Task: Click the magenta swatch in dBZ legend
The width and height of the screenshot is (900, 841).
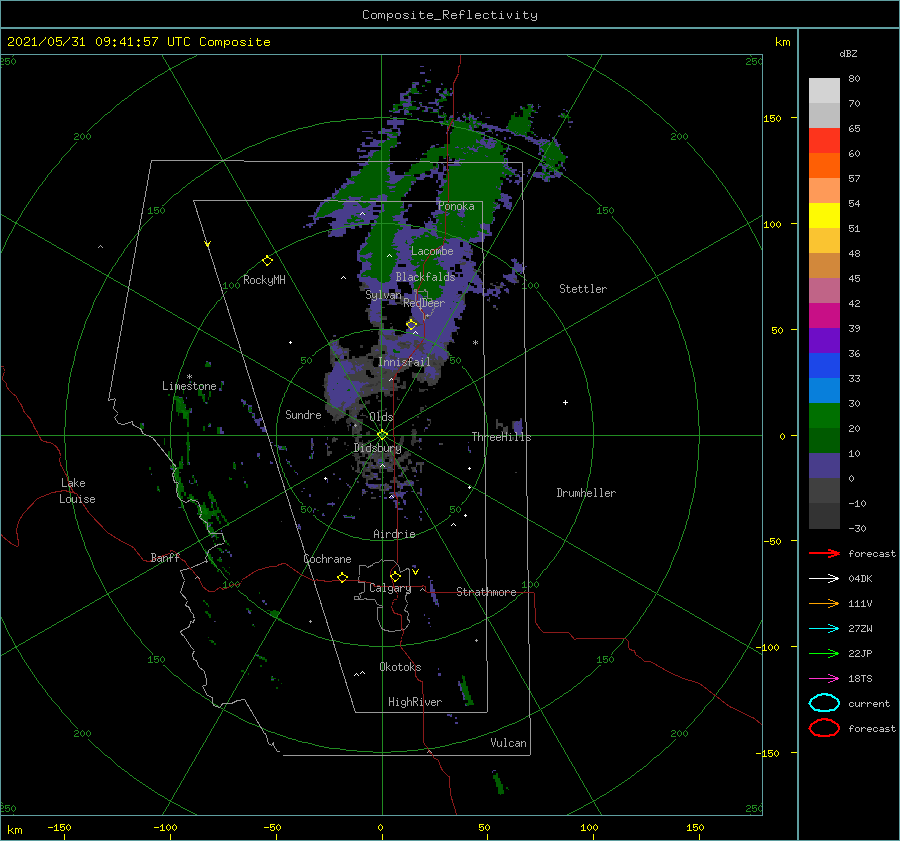Action: [824, 315]
